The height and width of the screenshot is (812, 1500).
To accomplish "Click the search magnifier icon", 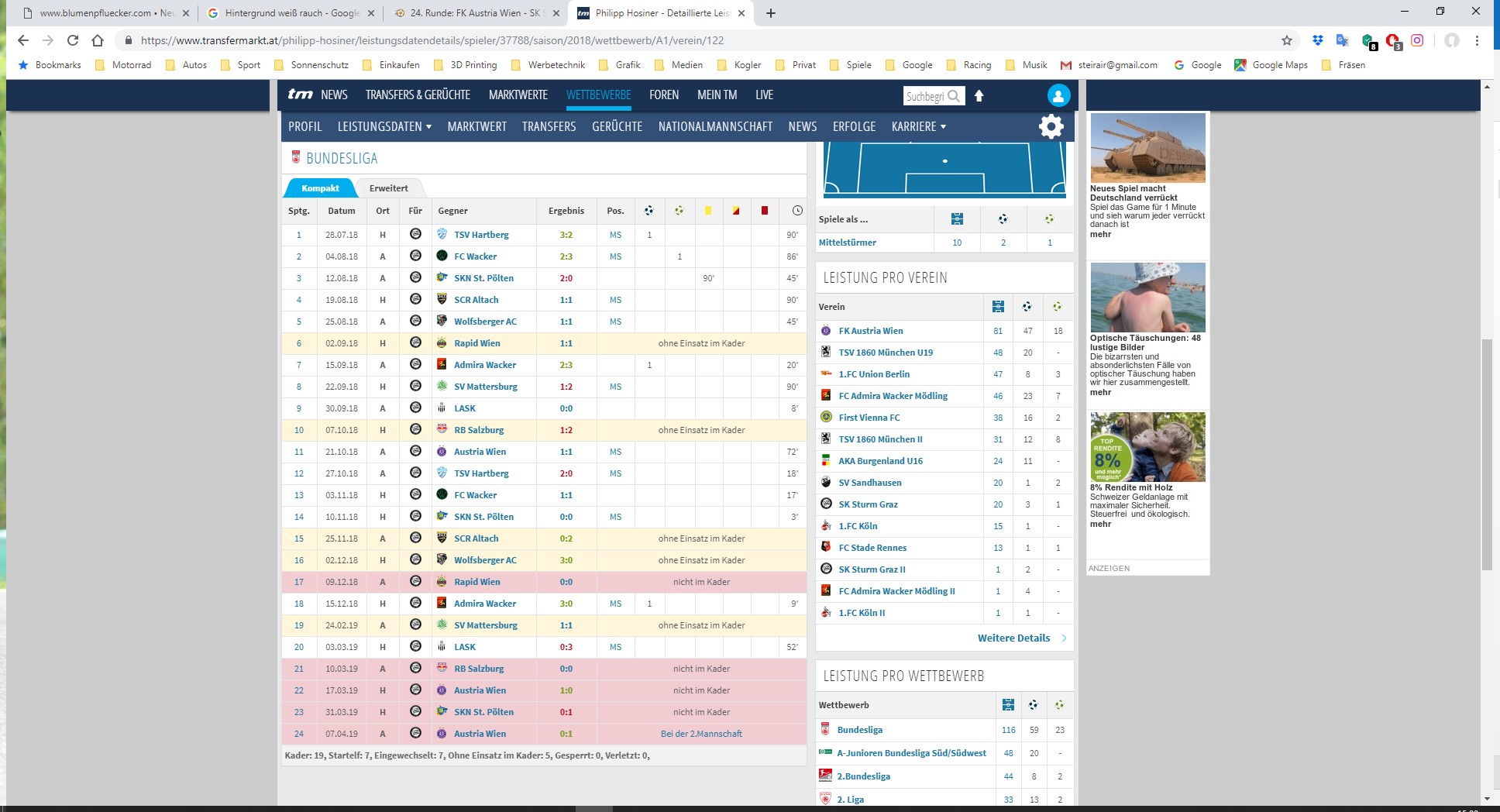I will coord(954,96).
